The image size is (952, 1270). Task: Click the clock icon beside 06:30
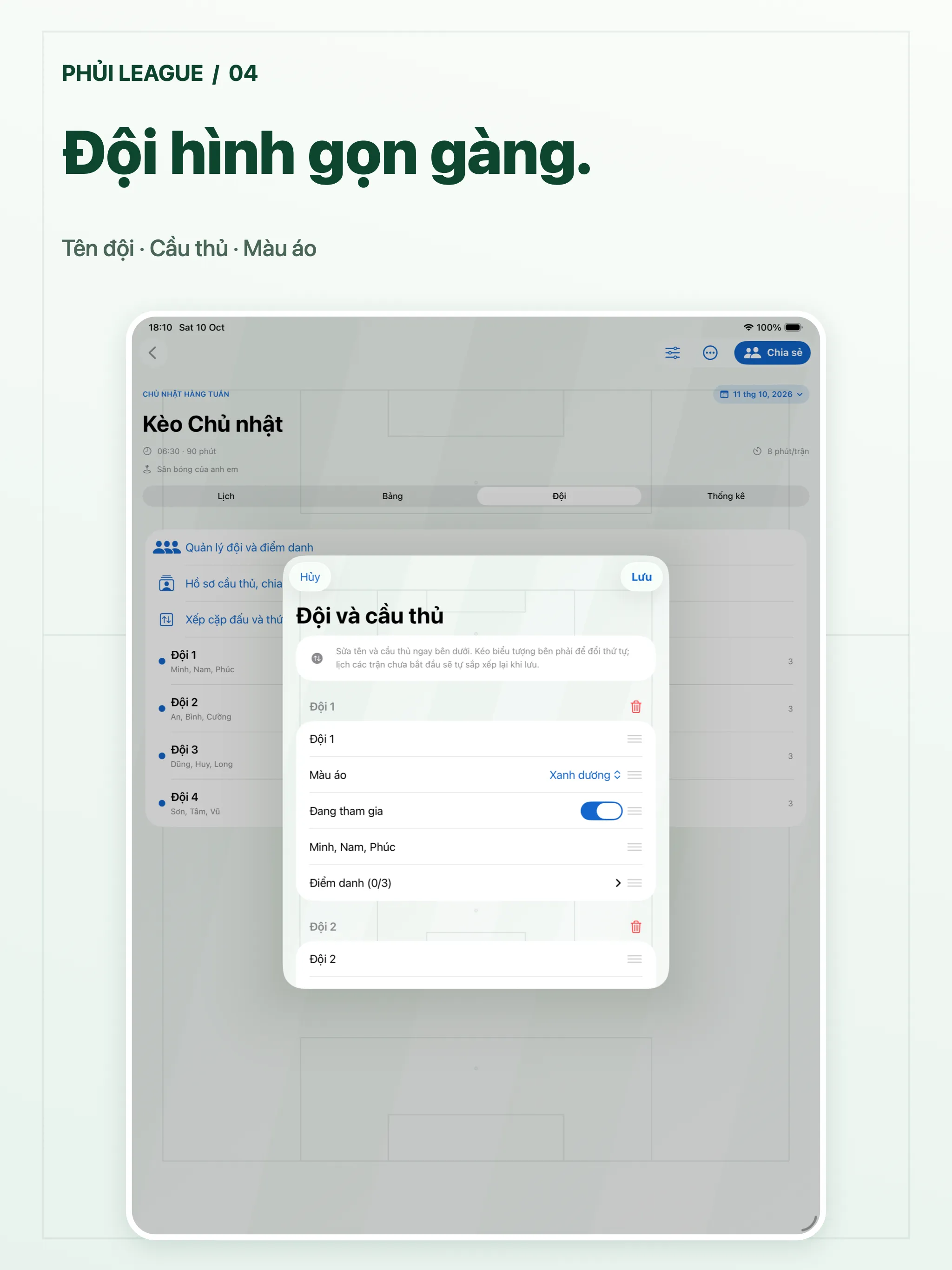click(x=147, y=451)
